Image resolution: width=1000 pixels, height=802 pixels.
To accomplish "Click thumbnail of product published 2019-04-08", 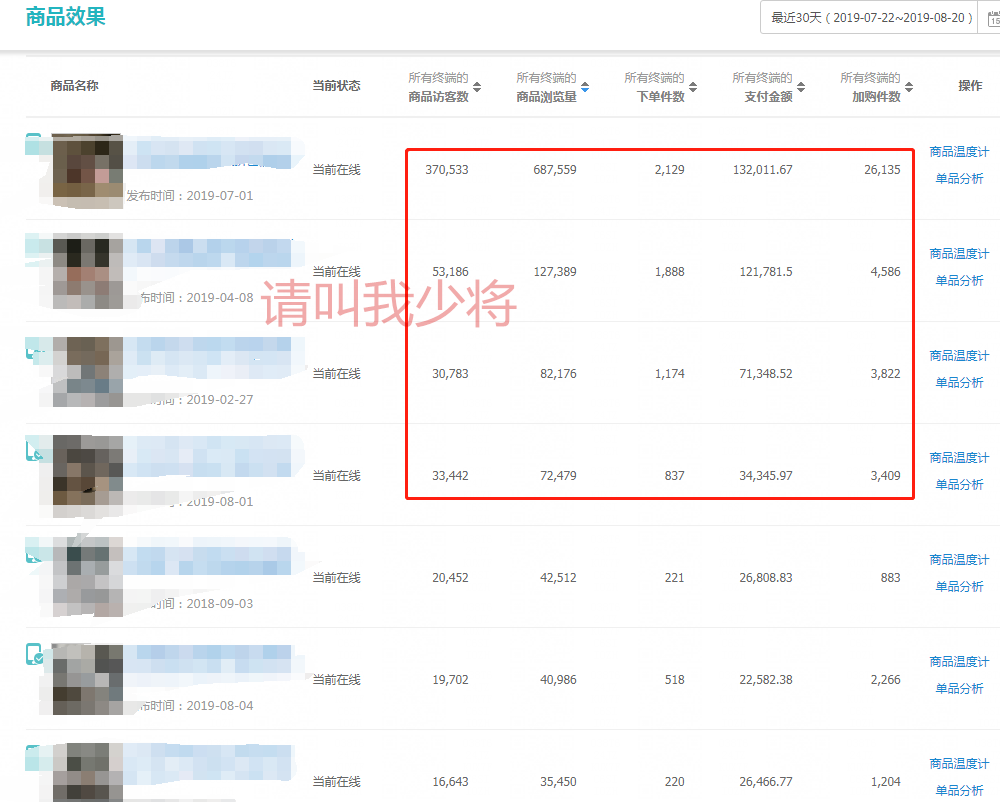I will [x=87, y=270].
